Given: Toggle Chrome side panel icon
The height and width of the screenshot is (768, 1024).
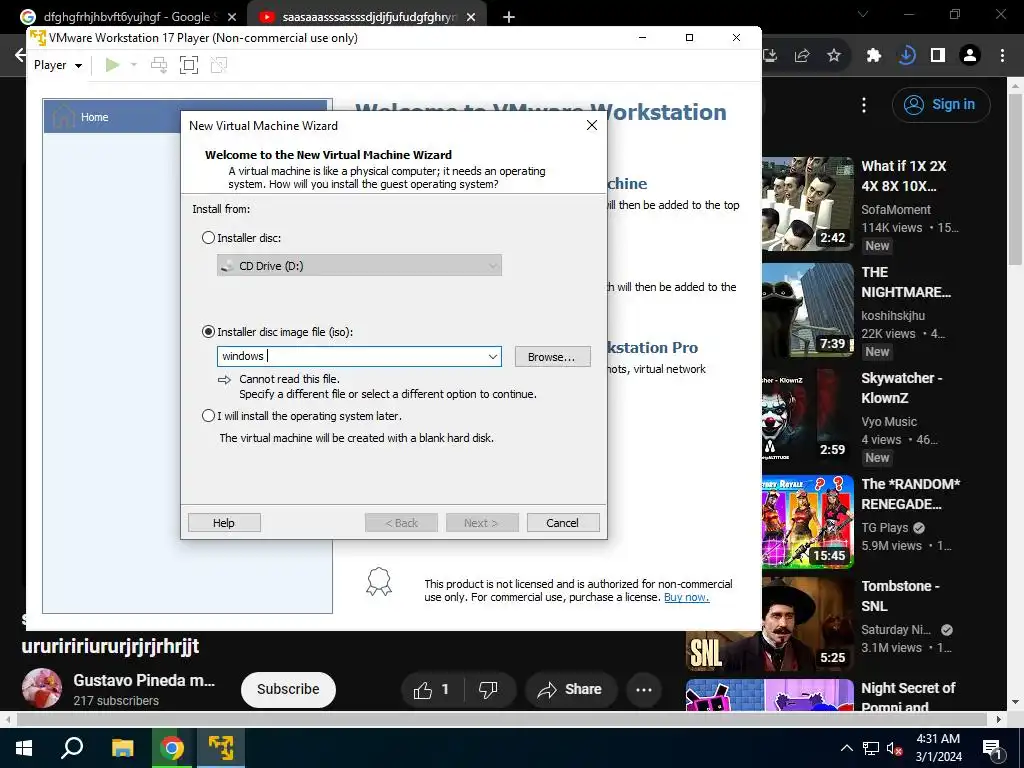Looking at the screenshot, I should point(938,56).
